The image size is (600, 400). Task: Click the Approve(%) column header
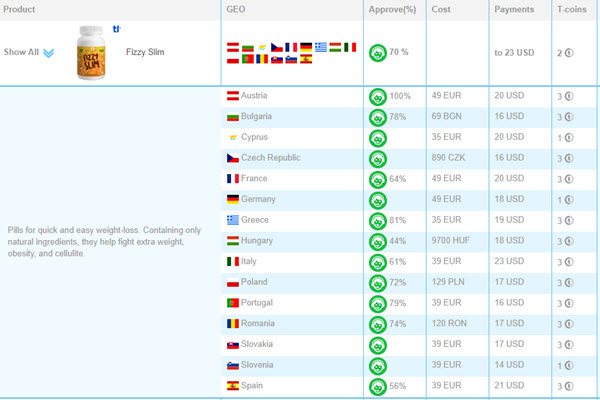[392, 9]
